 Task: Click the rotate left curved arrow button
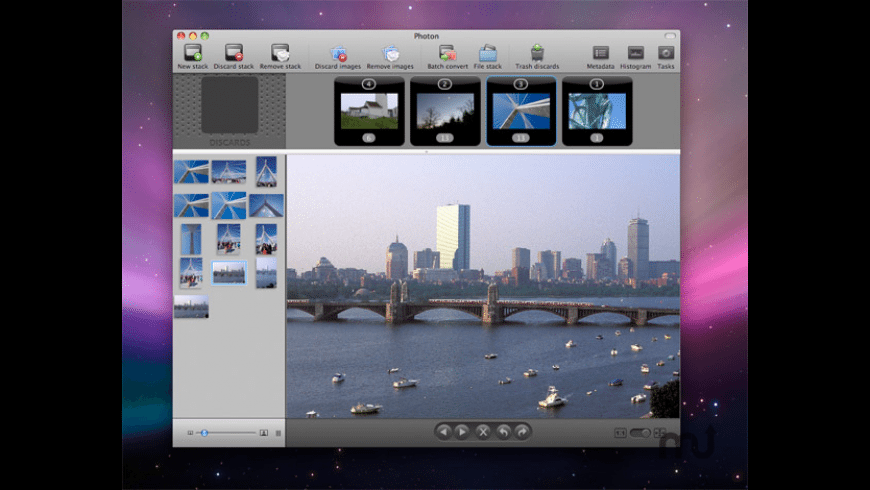tap(503, 432)
